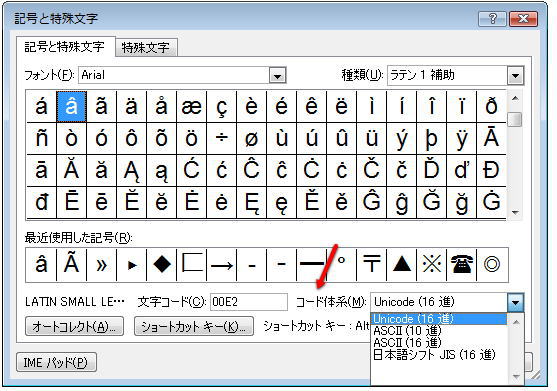Choose the black up-pointing triangle recent symbol

point(401,265)
